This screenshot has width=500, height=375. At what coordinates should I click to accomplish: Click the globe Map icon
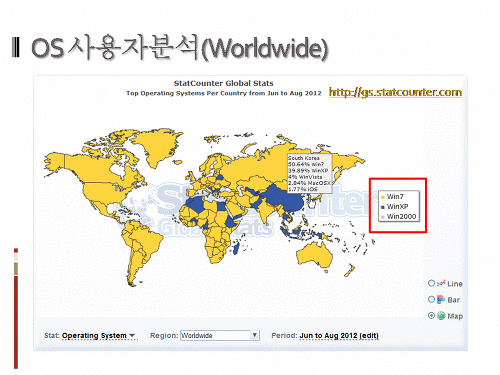[x=441, y=315]
